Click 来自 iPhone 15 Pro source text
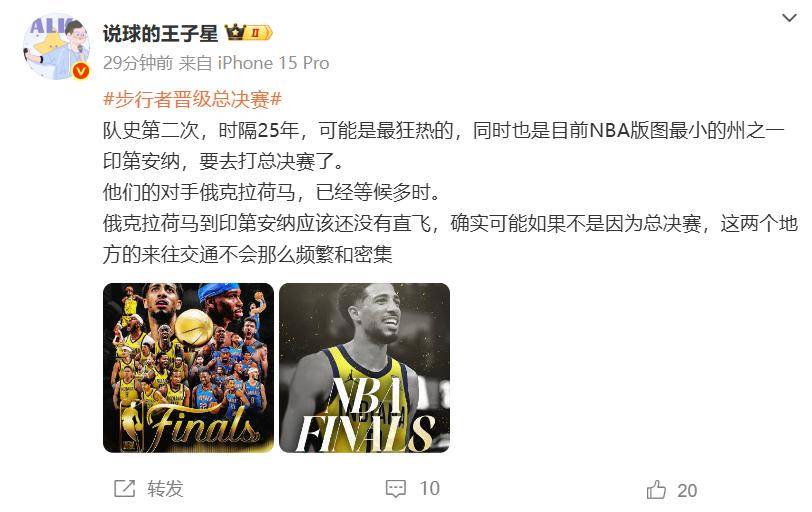Image resolution: width=812 pixels, height=512 pixels. (x=254, y=63)
